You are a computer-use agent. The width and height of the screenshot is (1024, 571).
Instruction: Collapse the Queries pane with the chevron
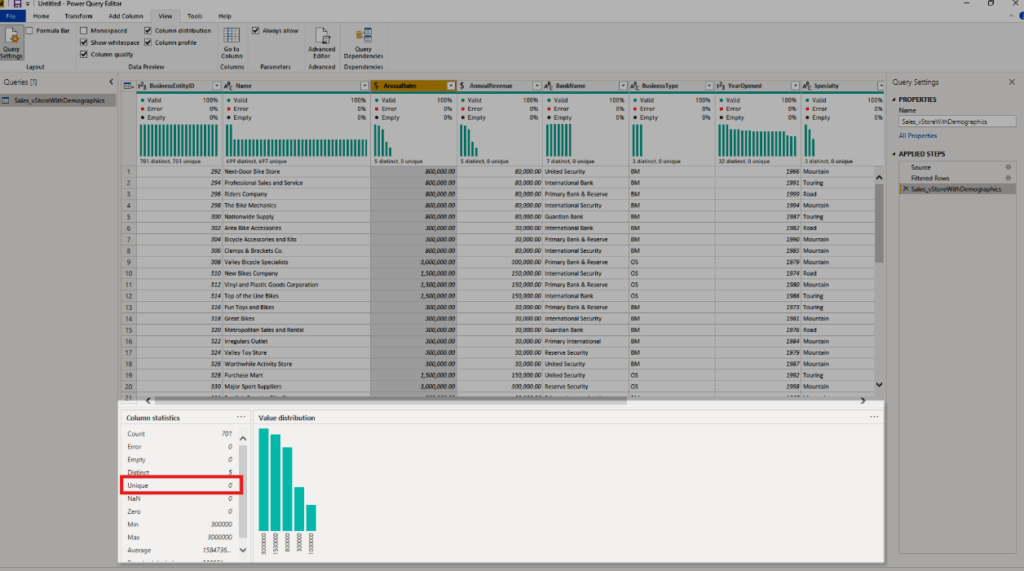point(110,82)
